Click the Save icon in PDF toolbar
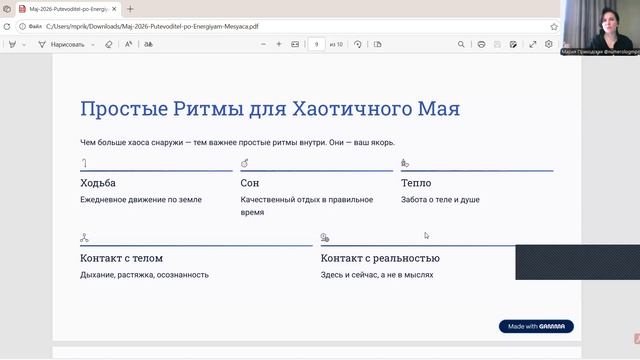 tap(497, 44)
